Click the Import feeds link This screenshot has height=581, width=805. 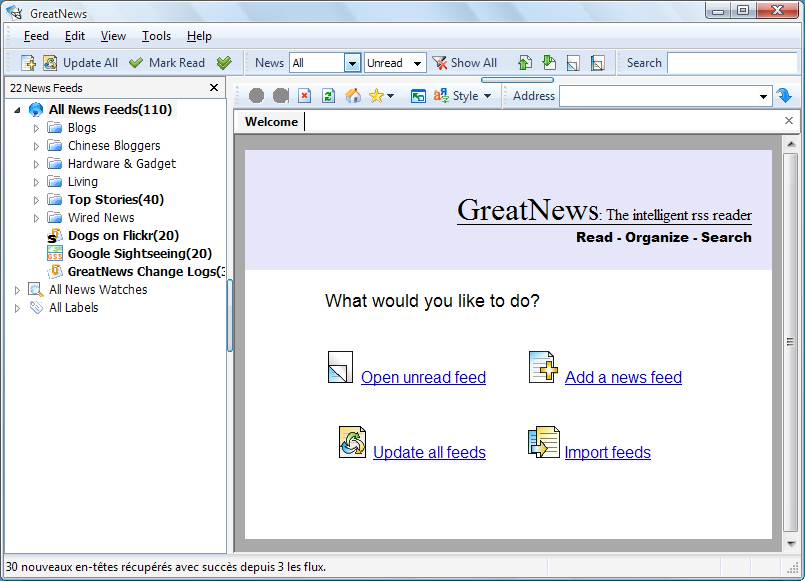pyautogui.click(x=607, y=452)
